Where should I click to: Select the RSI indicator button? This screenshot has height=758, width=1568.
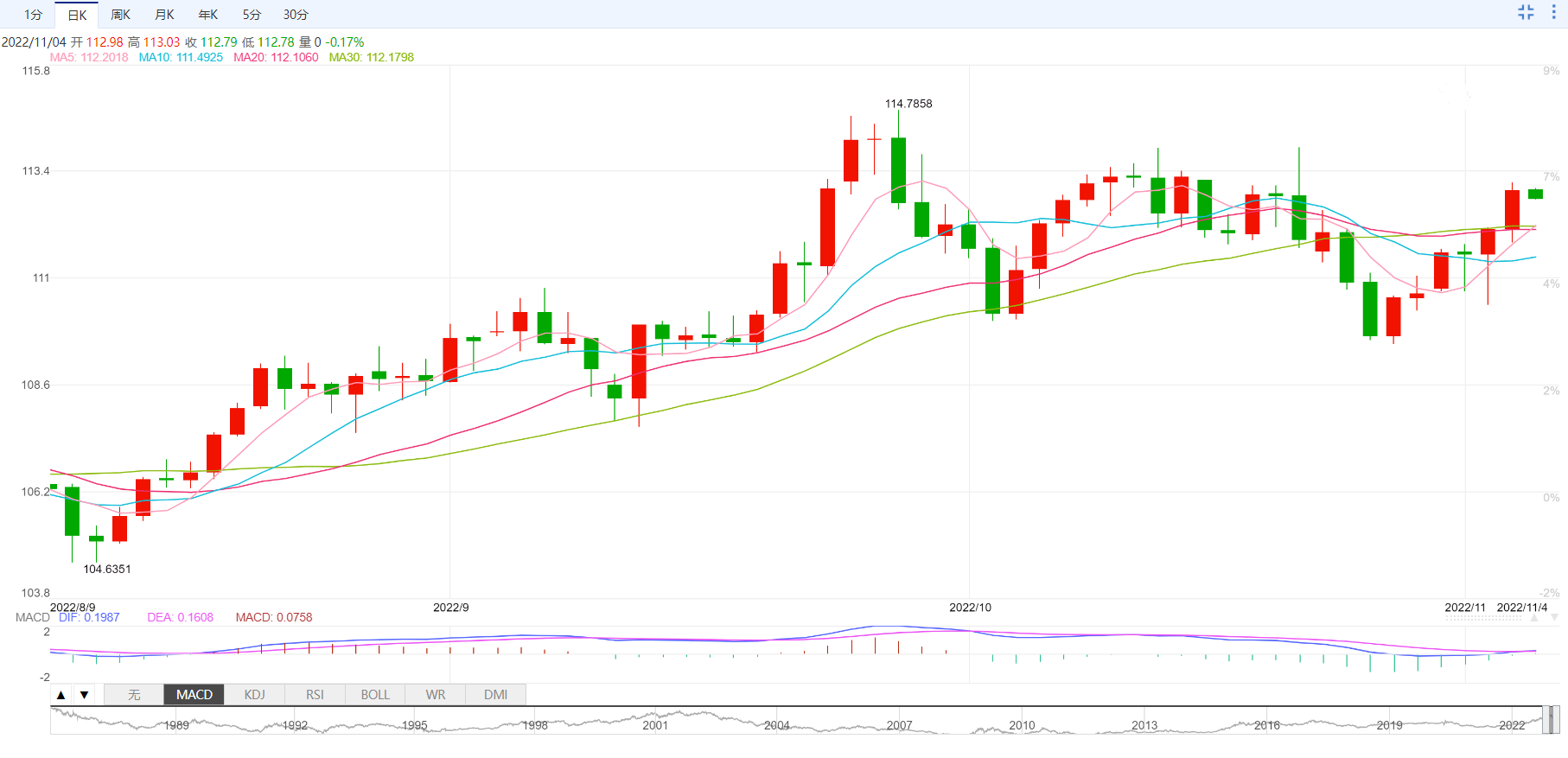click(x=315, y=695)
